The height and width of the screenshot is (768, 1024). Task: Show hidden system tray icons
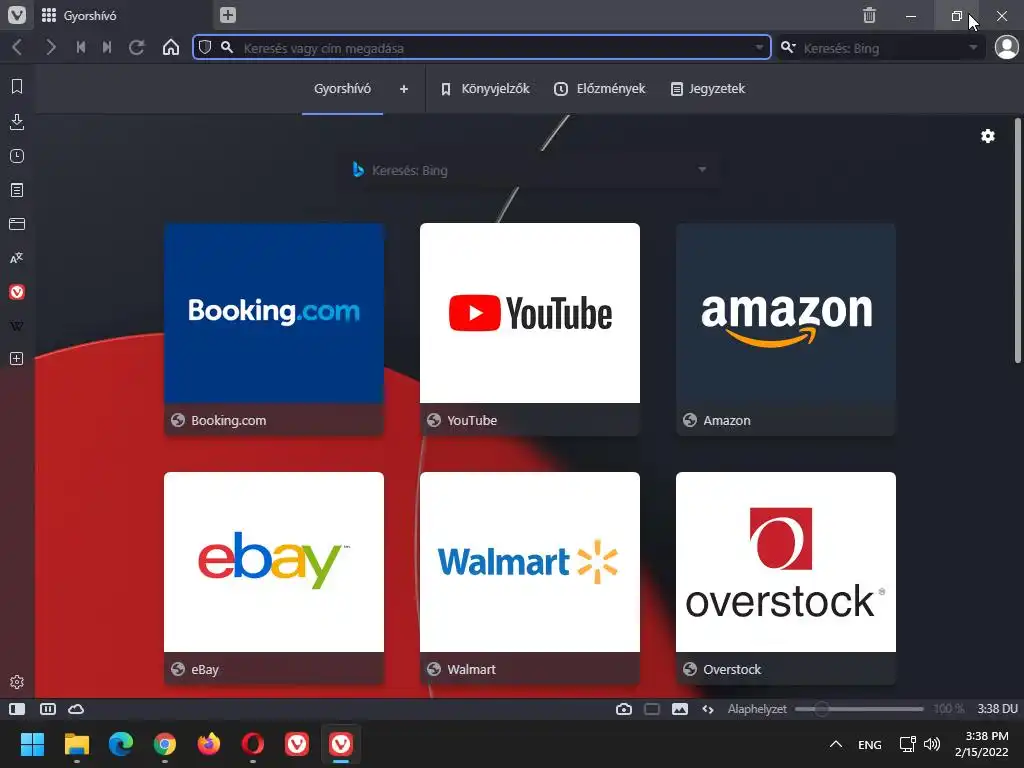(x=835, y=744)
